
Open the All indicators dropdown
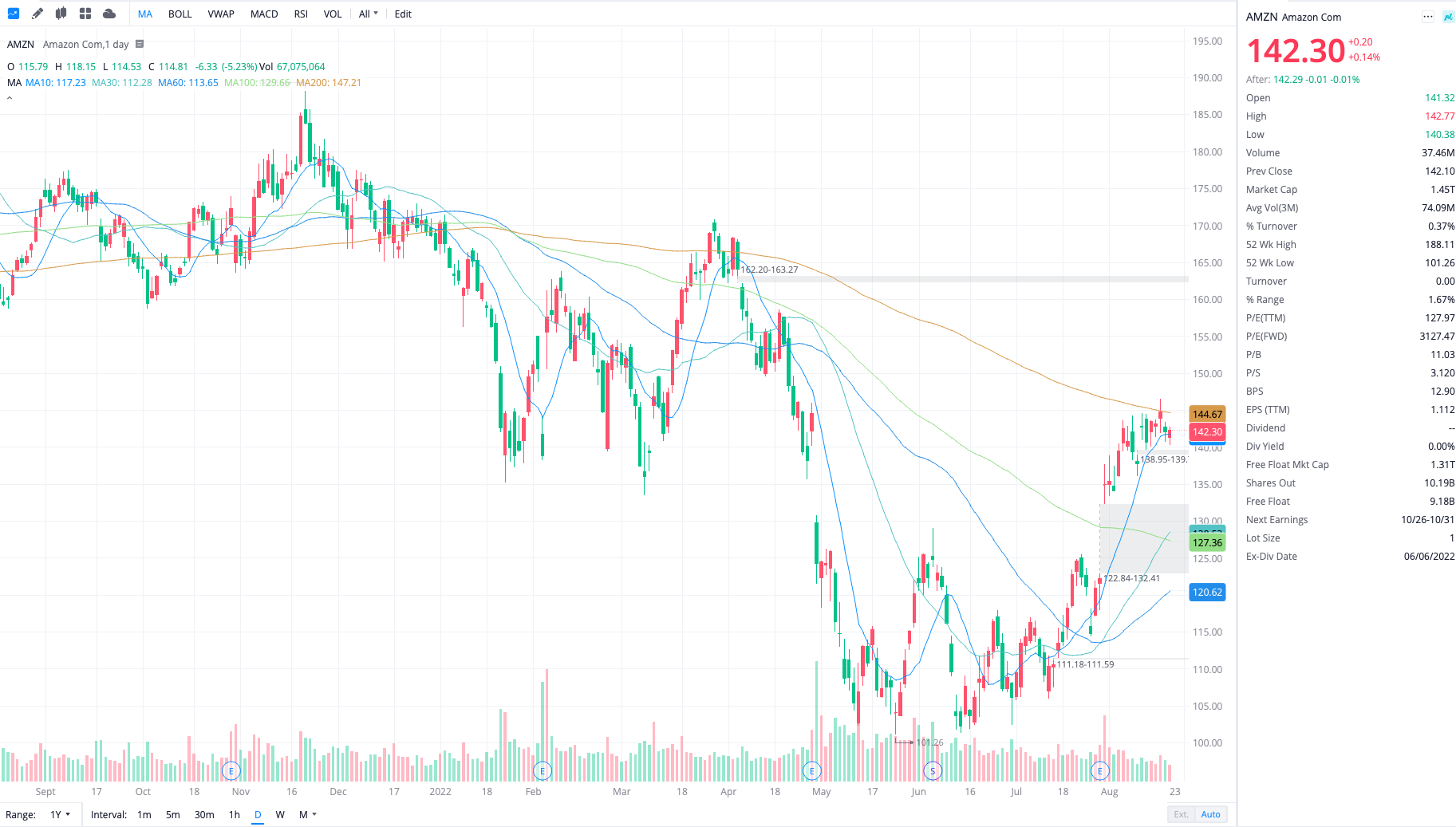click(x=367, y=14)
